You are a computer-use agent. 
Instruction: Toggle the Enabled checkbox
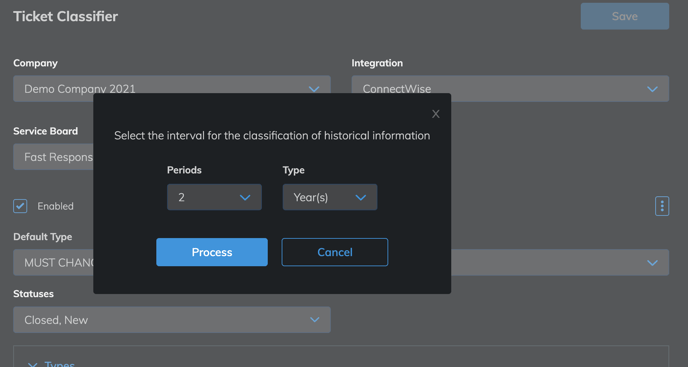pyautogui.click(x=20, y=206)
